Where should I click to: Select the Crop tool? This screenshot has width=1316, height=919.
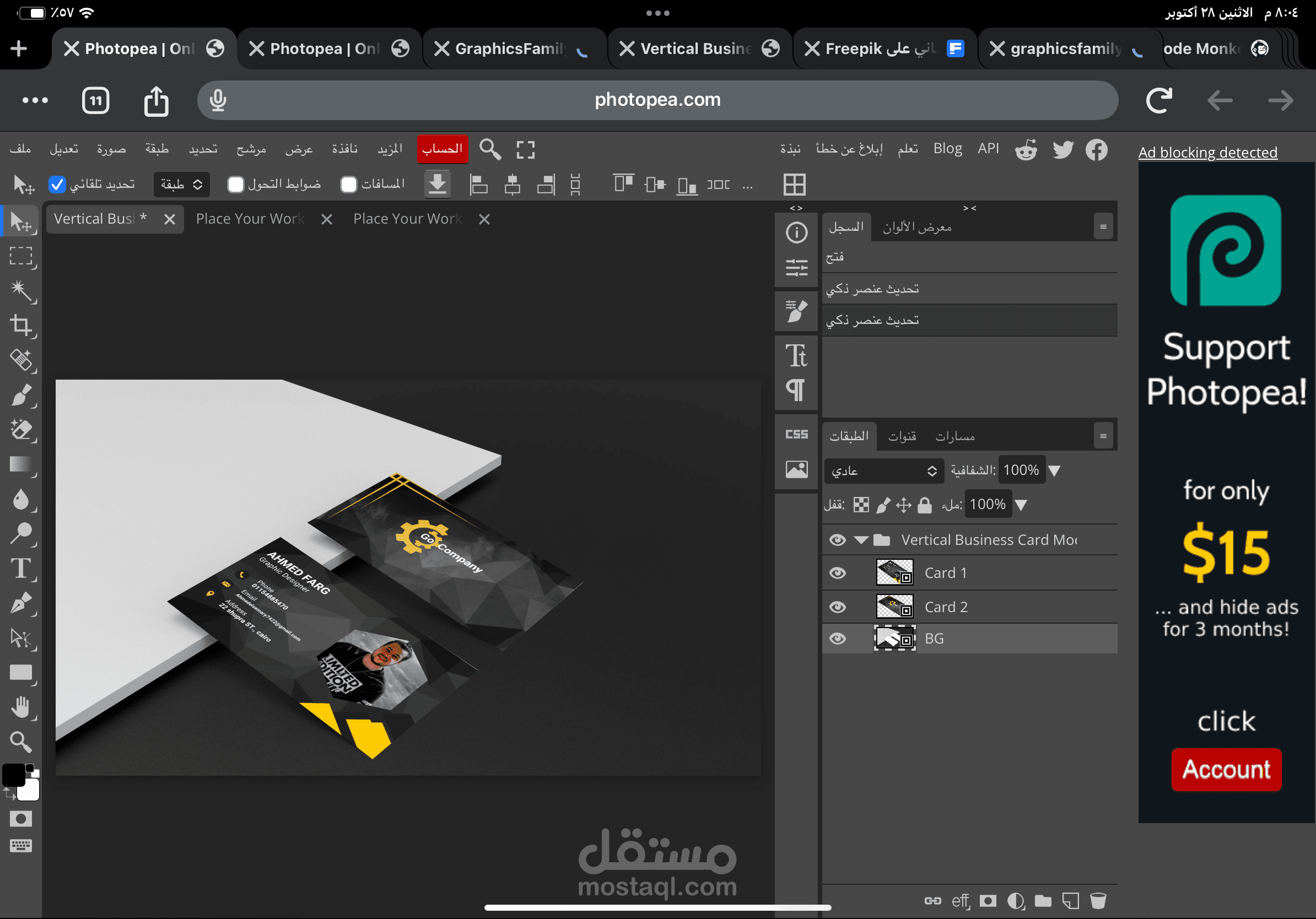(22, 325)
